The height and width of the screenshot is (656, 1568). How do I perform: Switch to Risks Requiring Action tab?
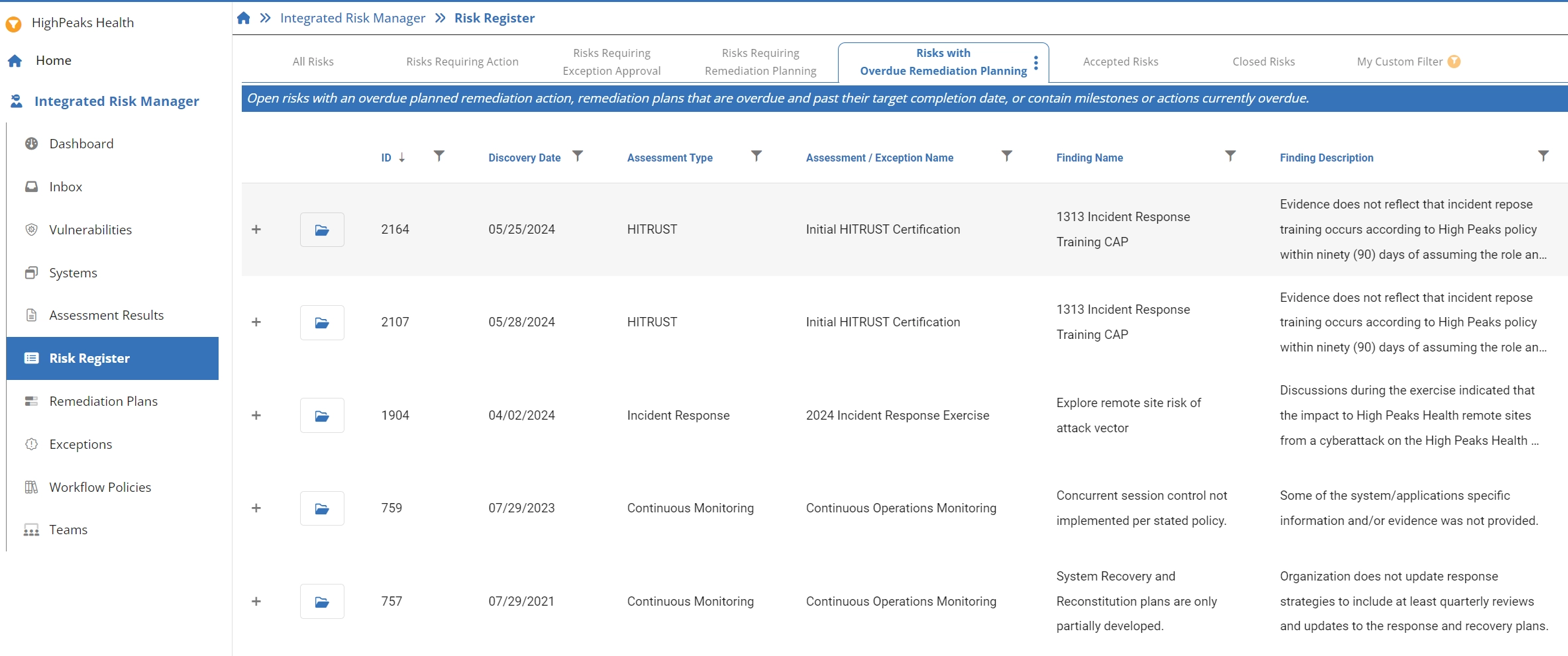462,62
